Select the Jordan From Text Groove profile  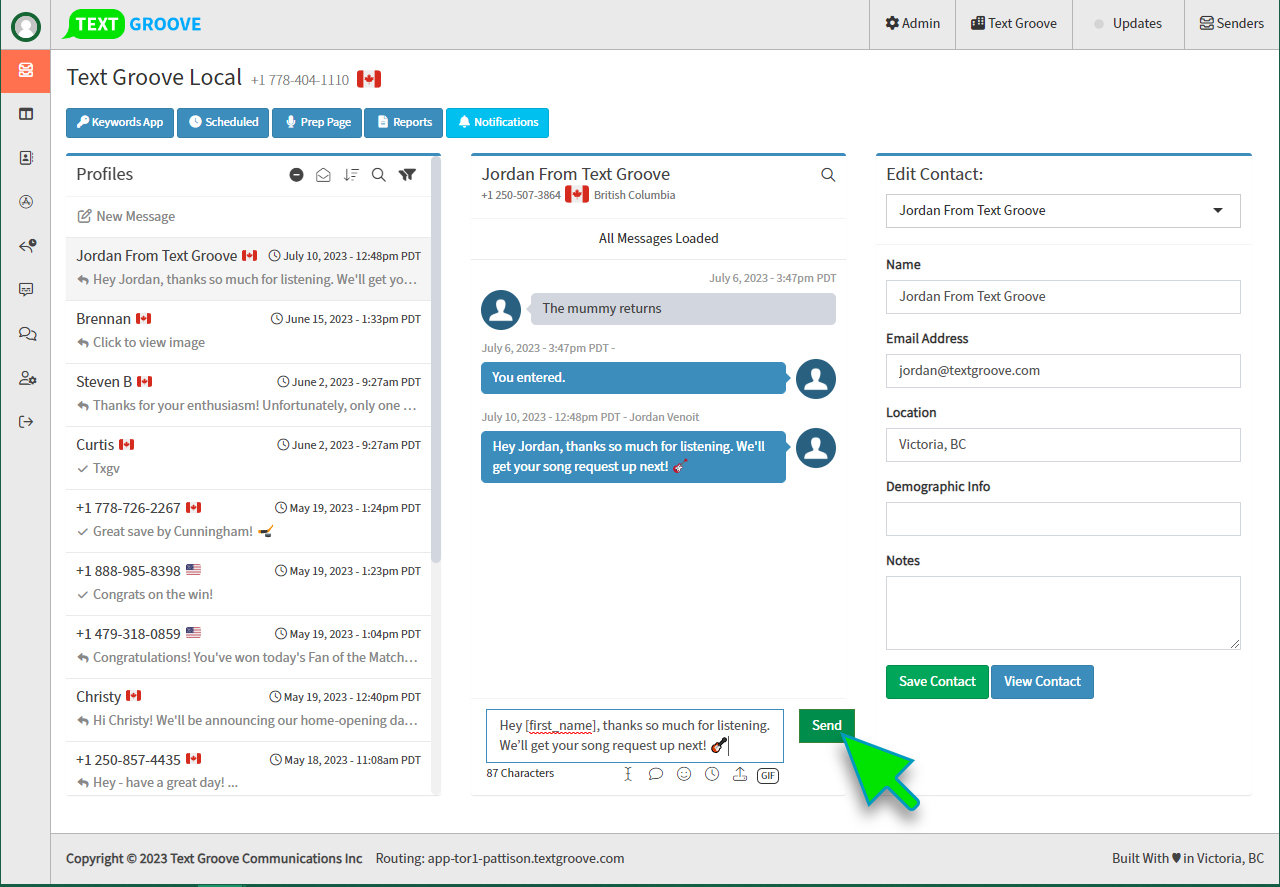(248, 268)
